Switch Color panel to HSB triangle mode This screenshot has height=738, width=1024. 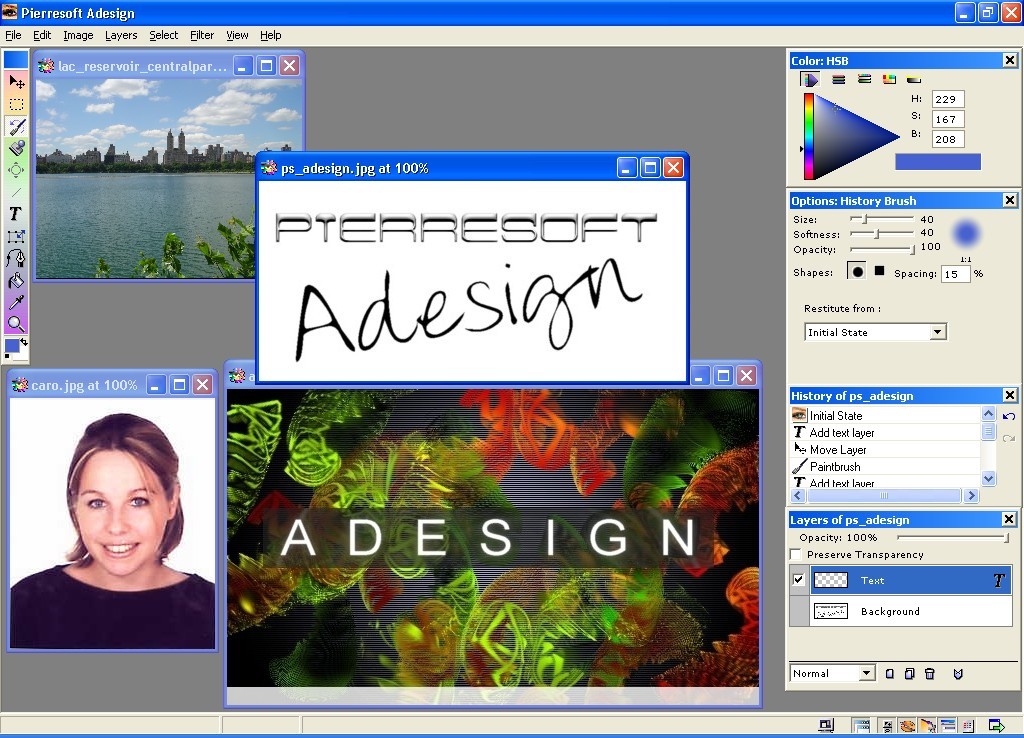(810, 79)
